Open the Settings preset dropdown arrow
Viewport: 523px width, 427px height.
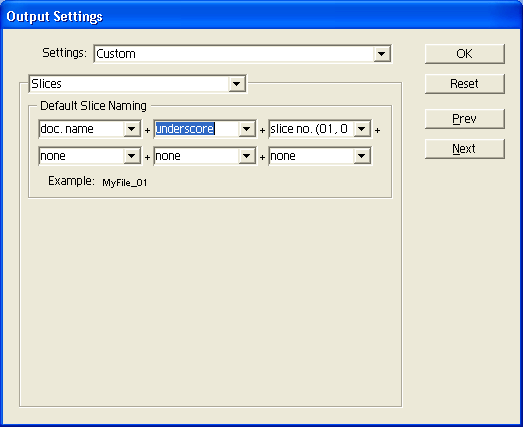(382, 54)
